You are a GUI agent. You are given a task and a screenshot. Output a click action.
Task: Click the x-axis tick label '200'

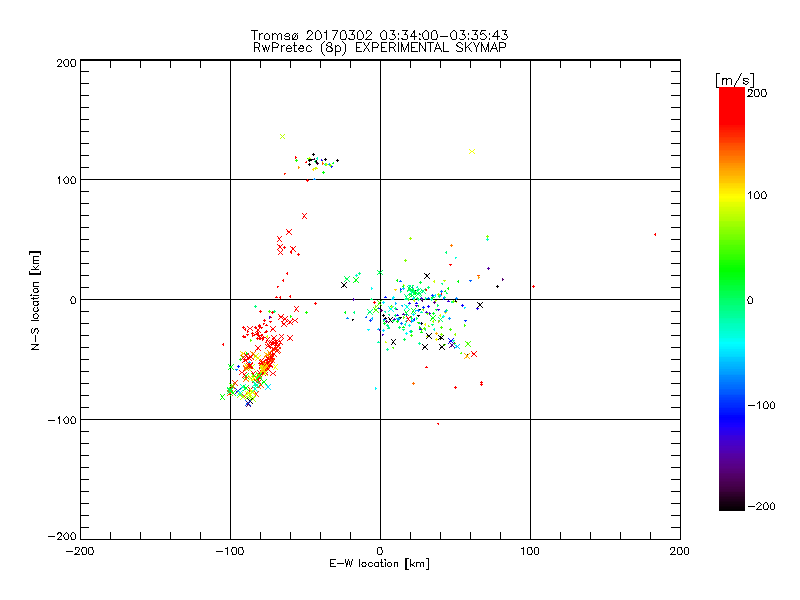[x=680, y=551]
